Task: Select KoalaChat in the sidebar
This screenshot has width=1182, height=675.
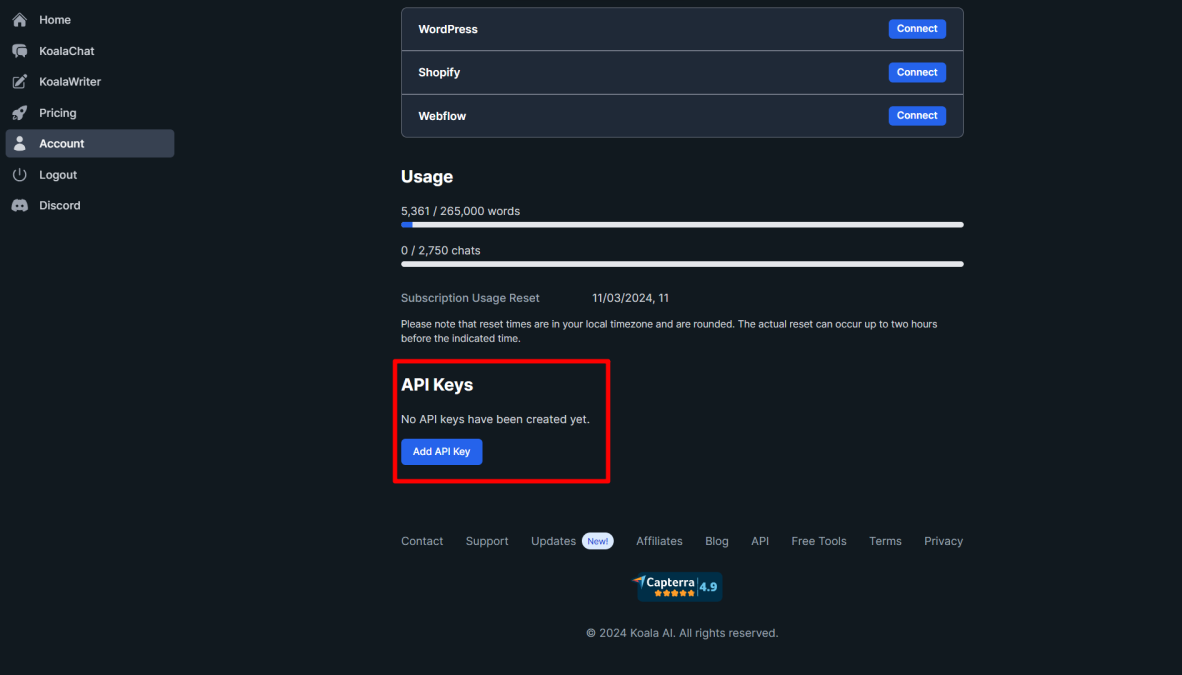Action: point(65,50)
